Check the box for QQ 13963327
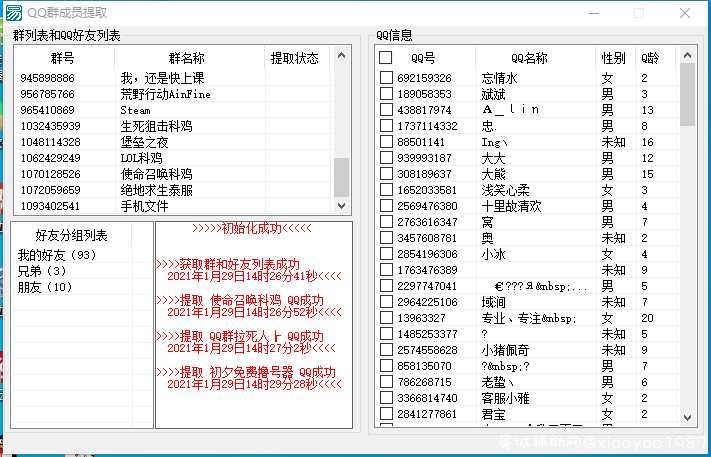711x457 pixels. pos(386,318)
